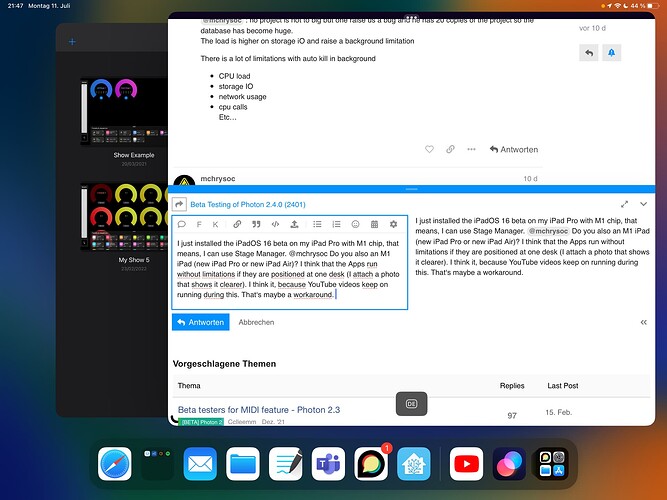Open the App Library folder icon

coord(552,463)
